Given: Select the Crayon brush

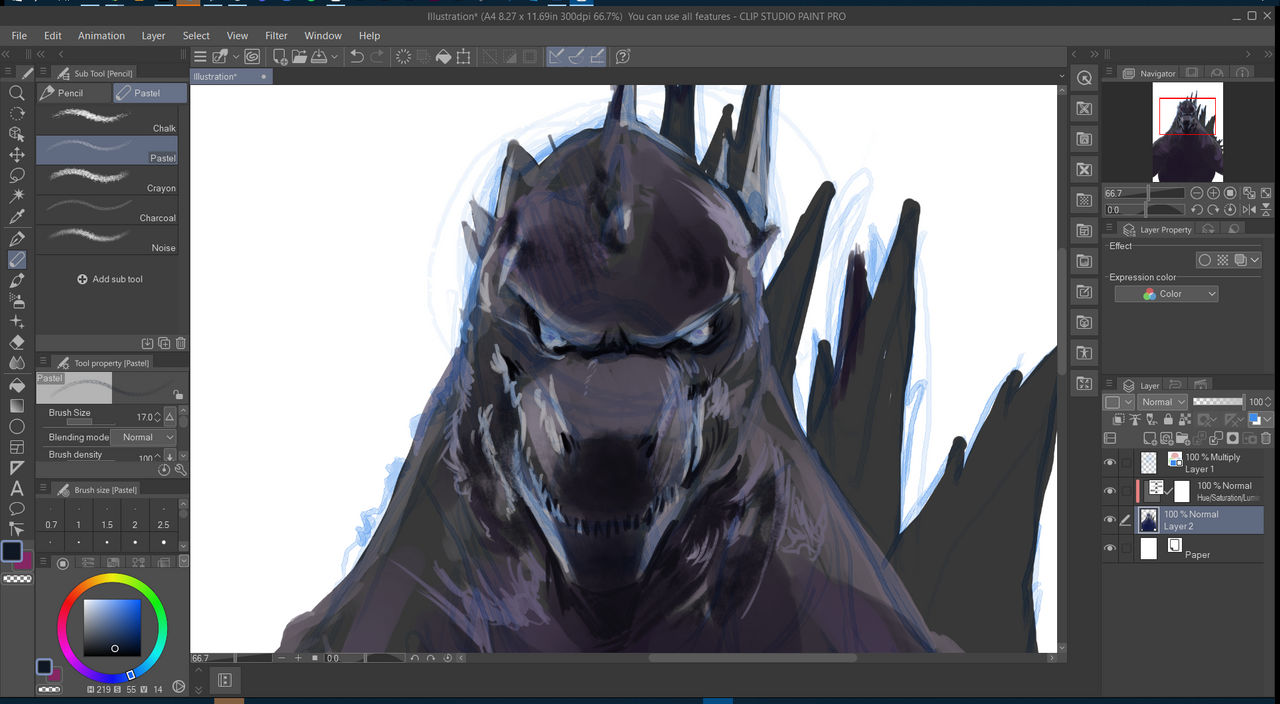Looking at the screenshot, I should pyautogui.click(x=107, y=180).
